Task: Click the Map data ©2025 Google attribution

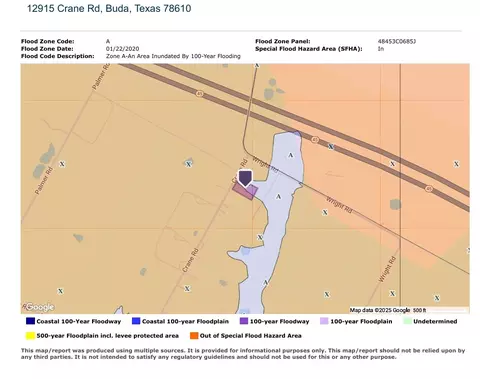Action: (380, 310)
